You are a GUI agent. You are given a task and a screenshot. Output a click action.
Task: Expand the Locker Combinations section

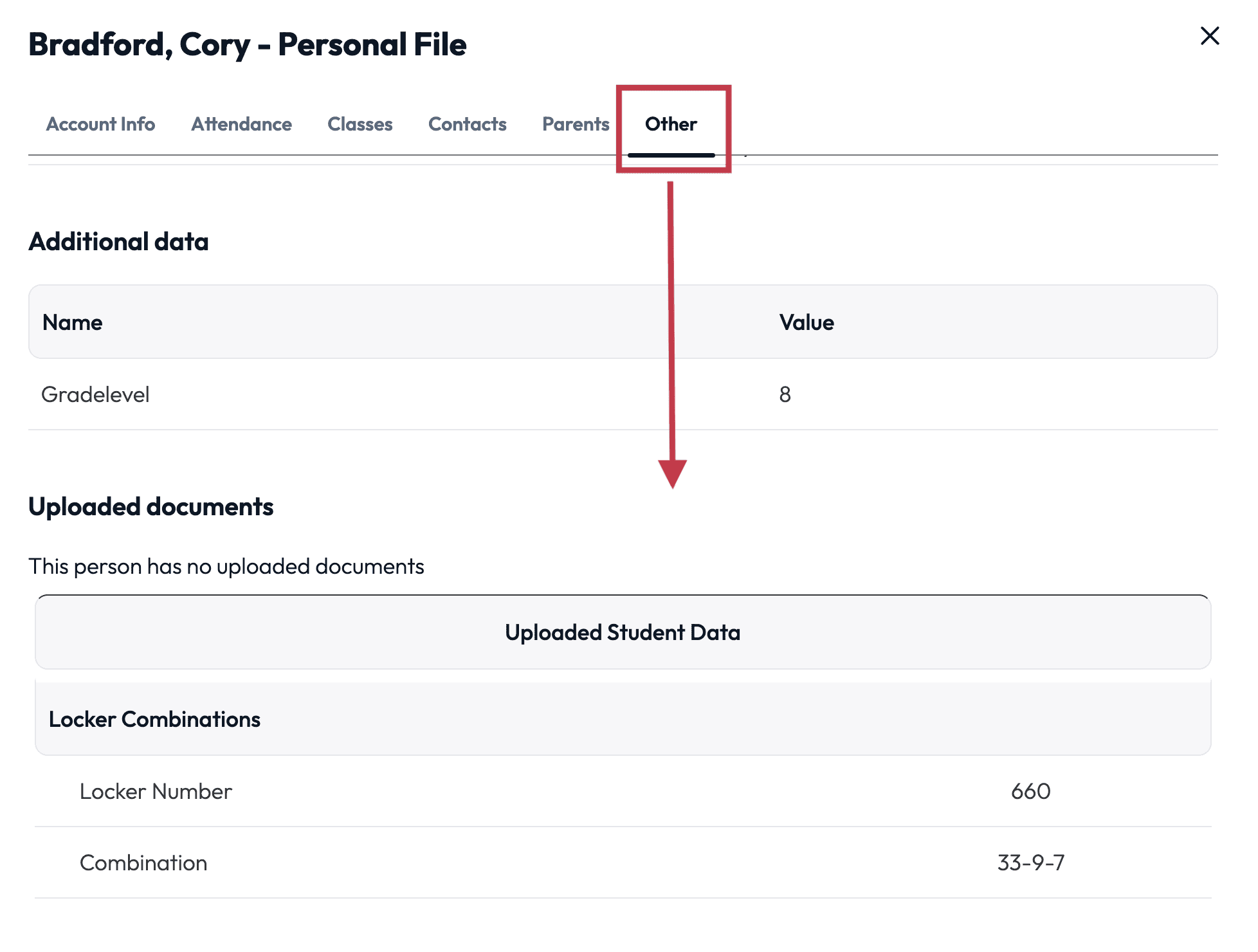pyautogui.click(x=155, y=719)
